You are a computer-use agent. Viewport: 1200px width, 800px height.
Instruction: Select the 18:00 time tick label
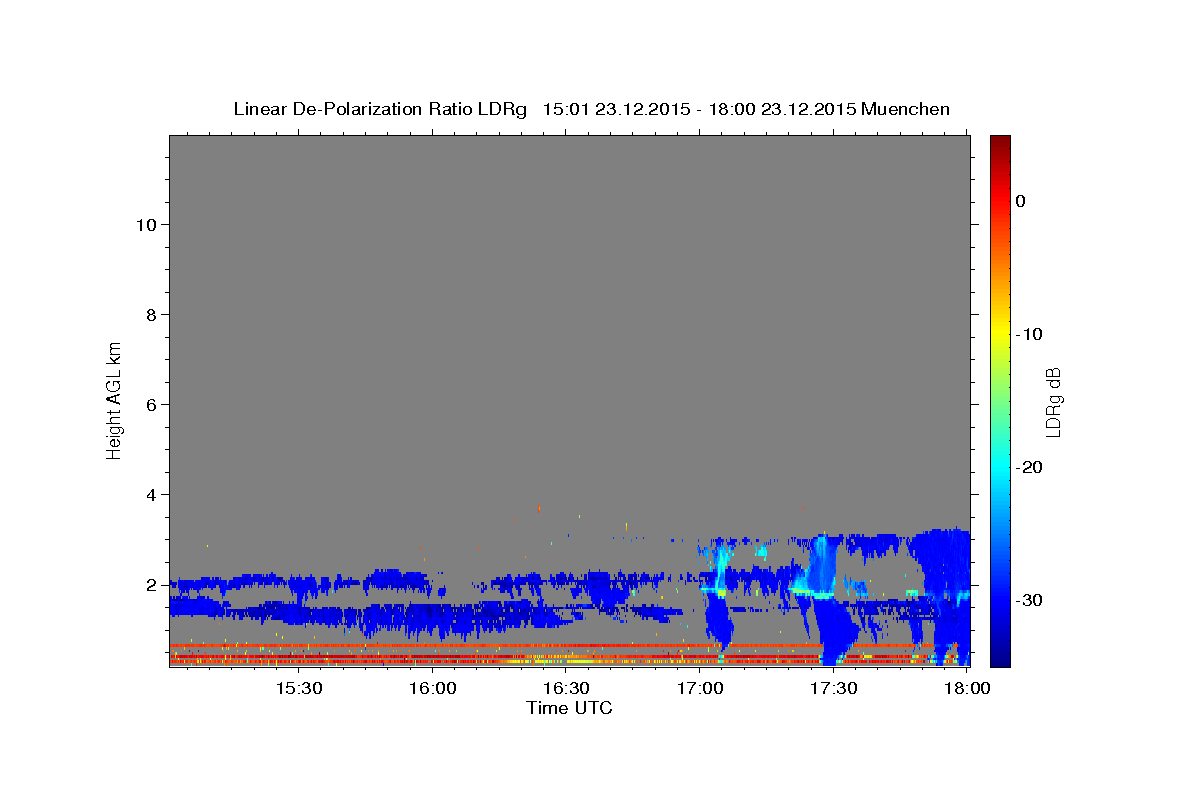click(967, 689)
